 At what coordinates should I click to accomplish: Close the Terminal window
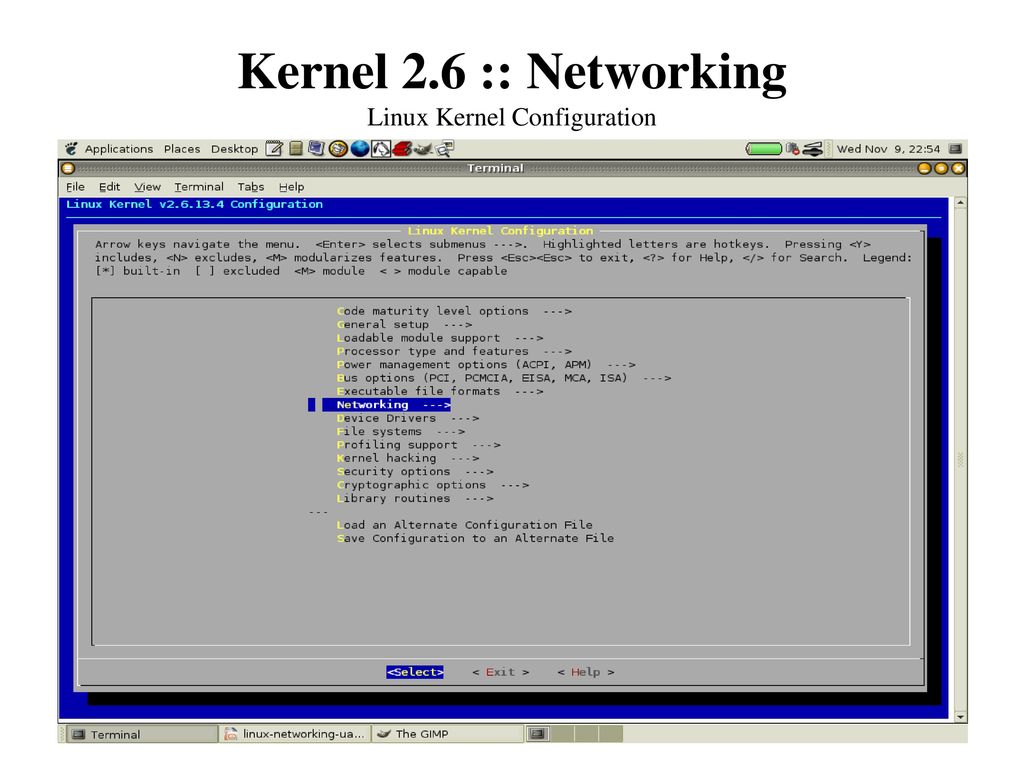[x=958, y=168]
